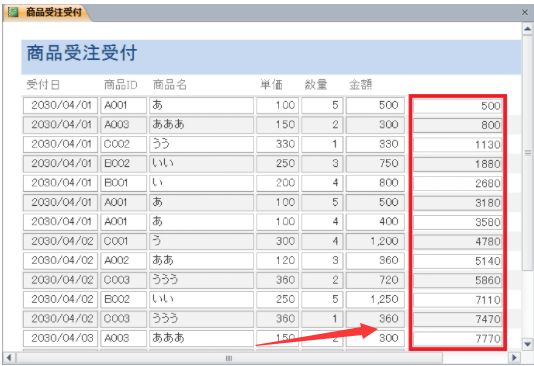Click 商品名 field う in C001 row
Screen dimensions: 534x366
tap(201, 241)
